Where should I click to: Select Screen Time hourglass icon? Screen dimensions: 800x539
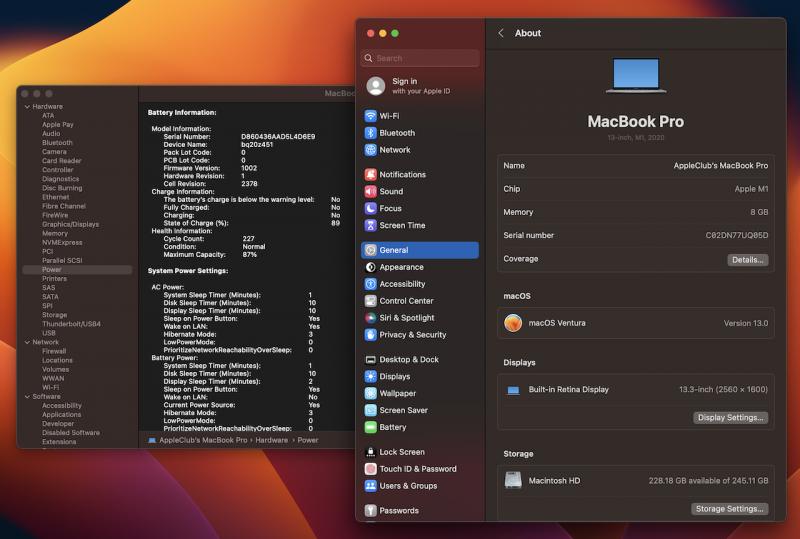[370, 225]
